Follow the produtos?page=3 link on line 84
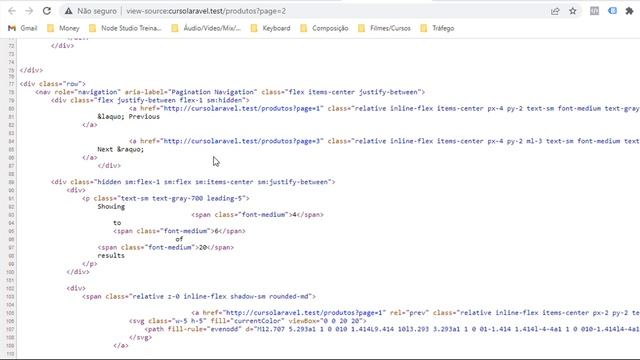This screenshot has height=360, width=640. pos(243,141)
